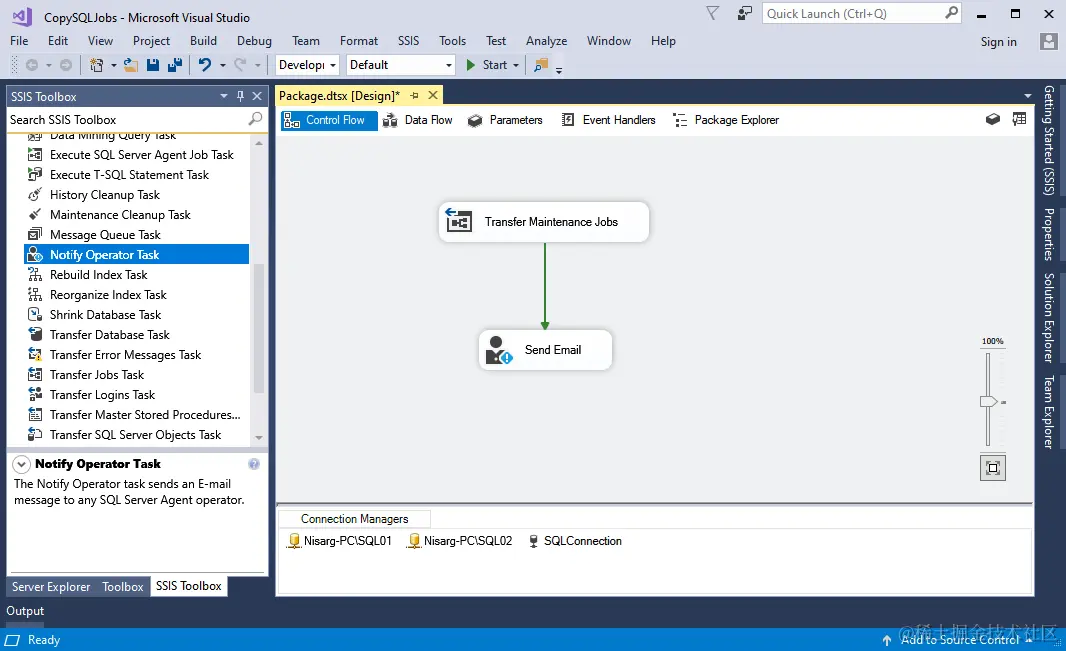Select the Nisarg-PC\SQL01 connection manager
The image size is (1066, 651).
click(340, 541)
